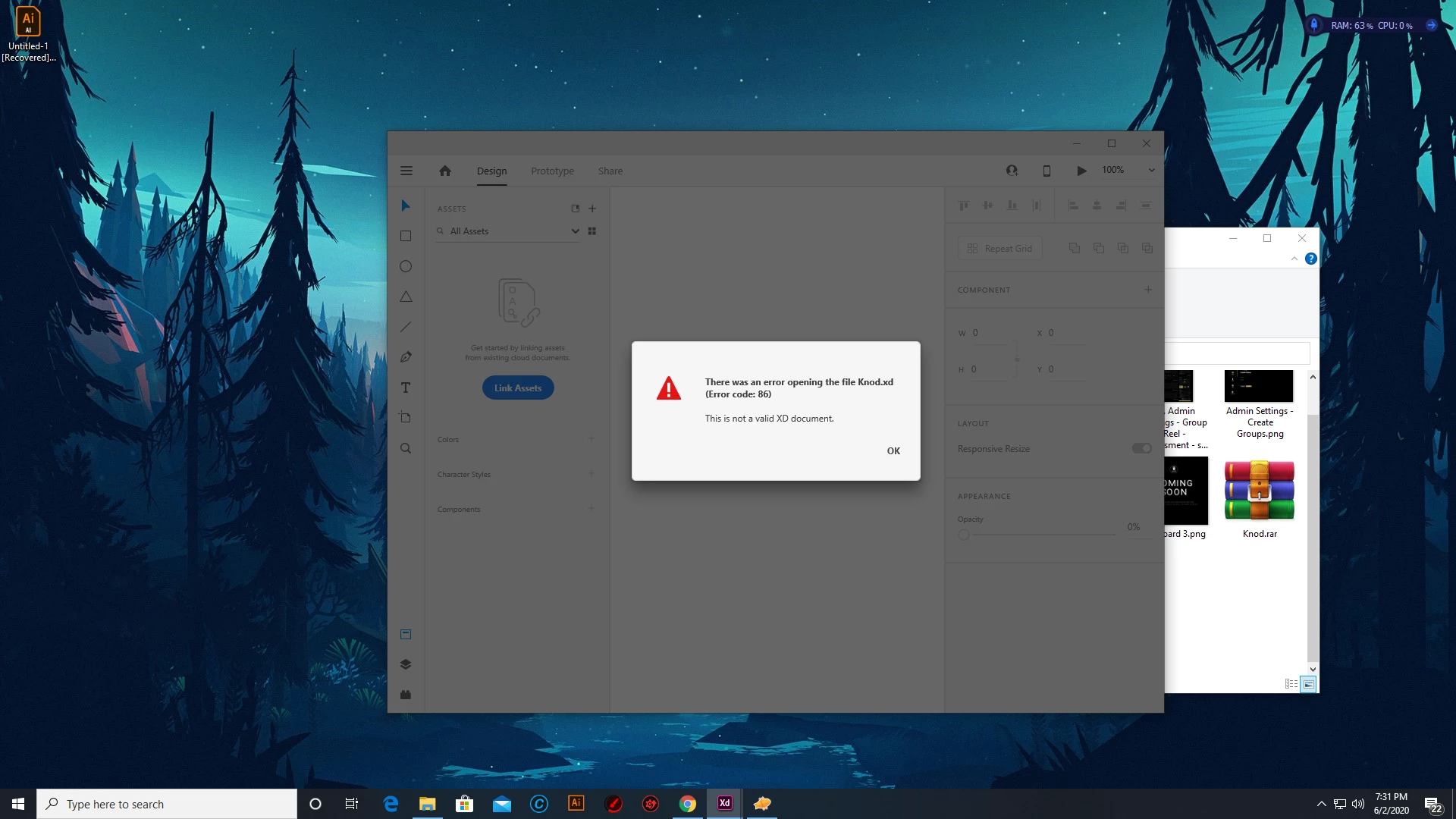
Task: Select the Pen tool
Action: 406,357
